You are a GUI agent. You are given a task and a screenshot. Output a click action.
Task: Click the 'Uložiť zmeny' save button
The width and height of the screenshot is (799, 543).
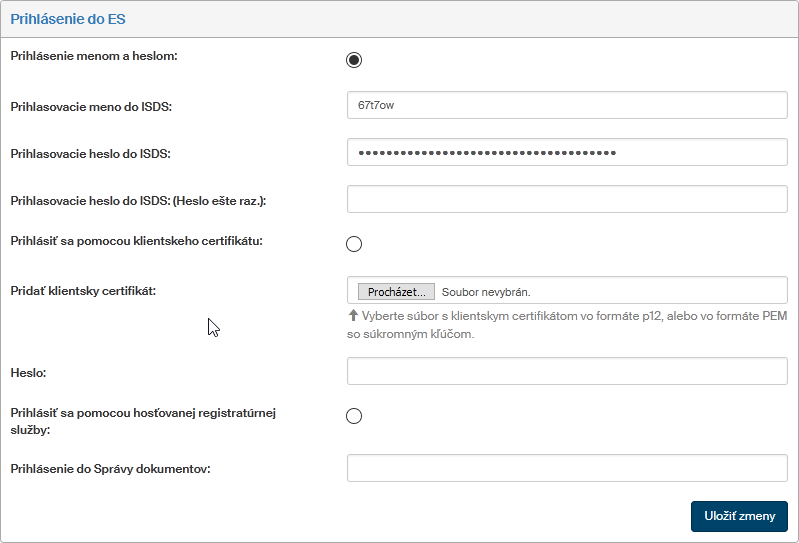pyautogui.click(x=739, y=516)
